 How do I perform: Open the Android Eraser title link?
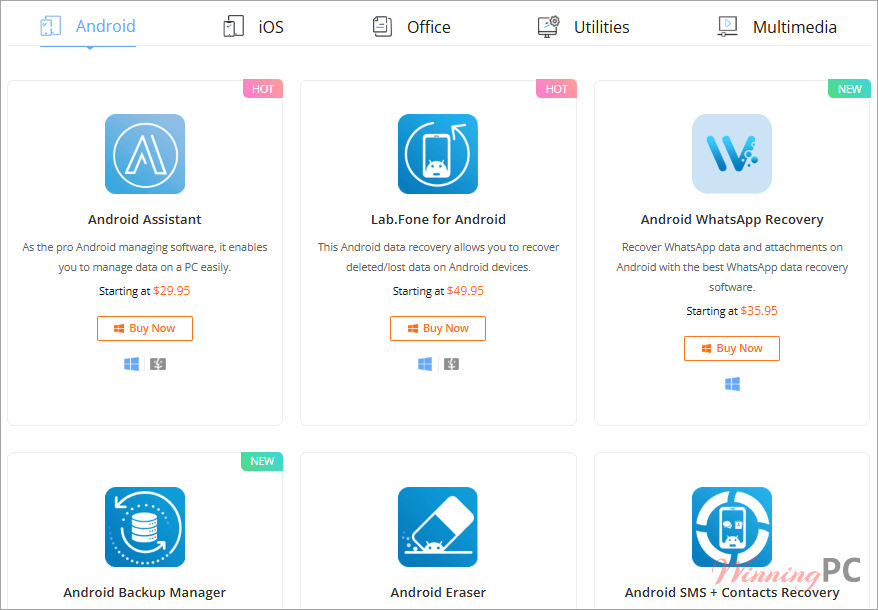click(438, 593)
